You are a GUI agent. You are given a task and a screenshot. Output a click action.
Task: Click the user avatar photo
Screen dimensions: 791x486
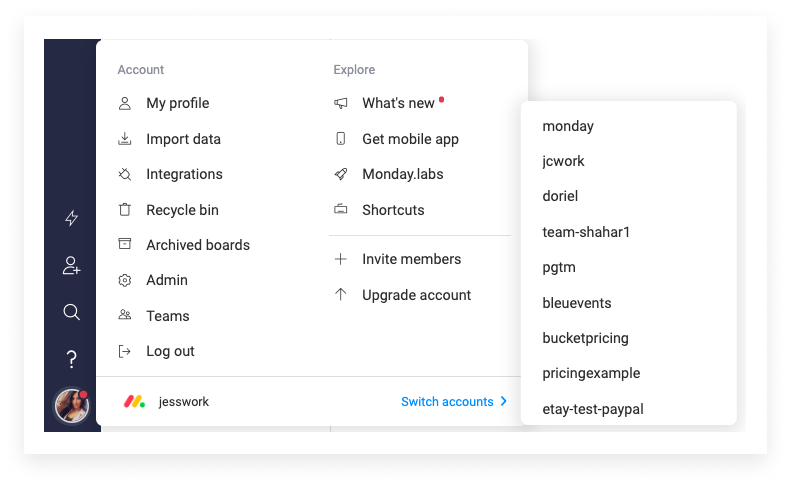pyautogui.click(x=72, y=405)
